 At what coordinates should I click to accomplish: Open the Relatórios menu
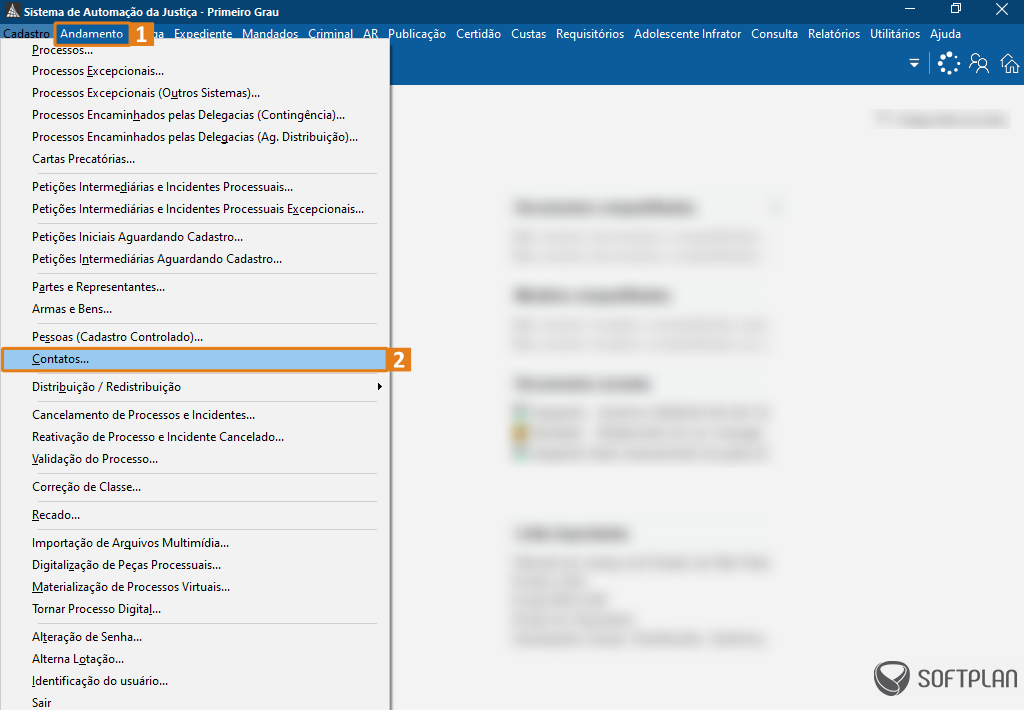tap(833, 34)
